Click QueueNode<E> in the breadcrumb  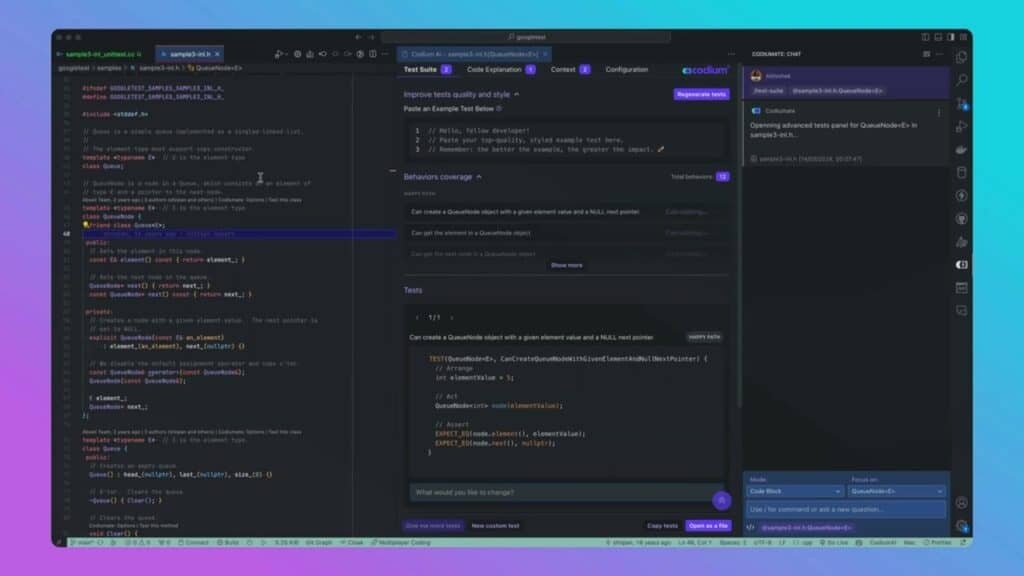(x=218, y=68)
